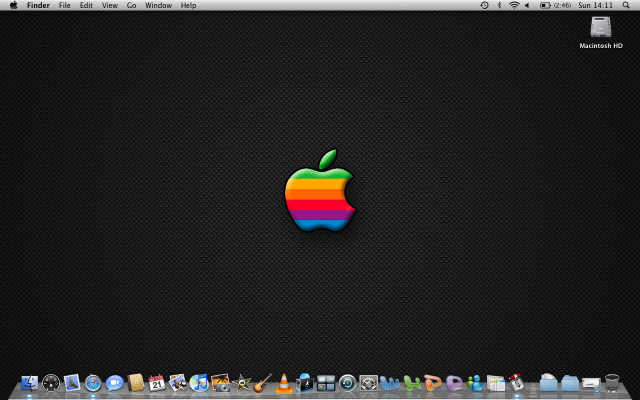Launch Safari compass icon
This screenshot has height=400, width=640.
[93, 383]
